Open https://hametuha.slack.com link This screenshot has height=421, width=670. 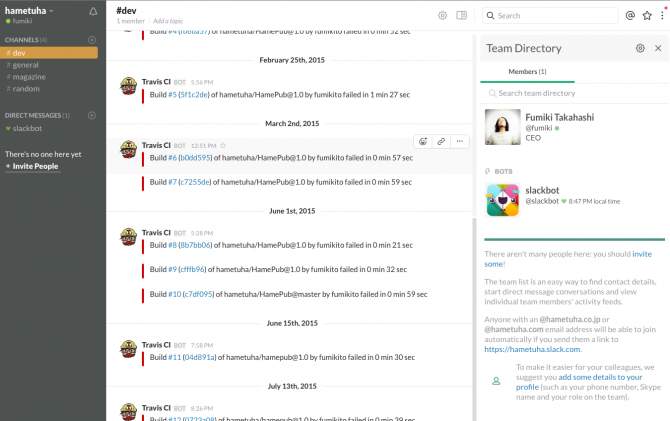532,349
